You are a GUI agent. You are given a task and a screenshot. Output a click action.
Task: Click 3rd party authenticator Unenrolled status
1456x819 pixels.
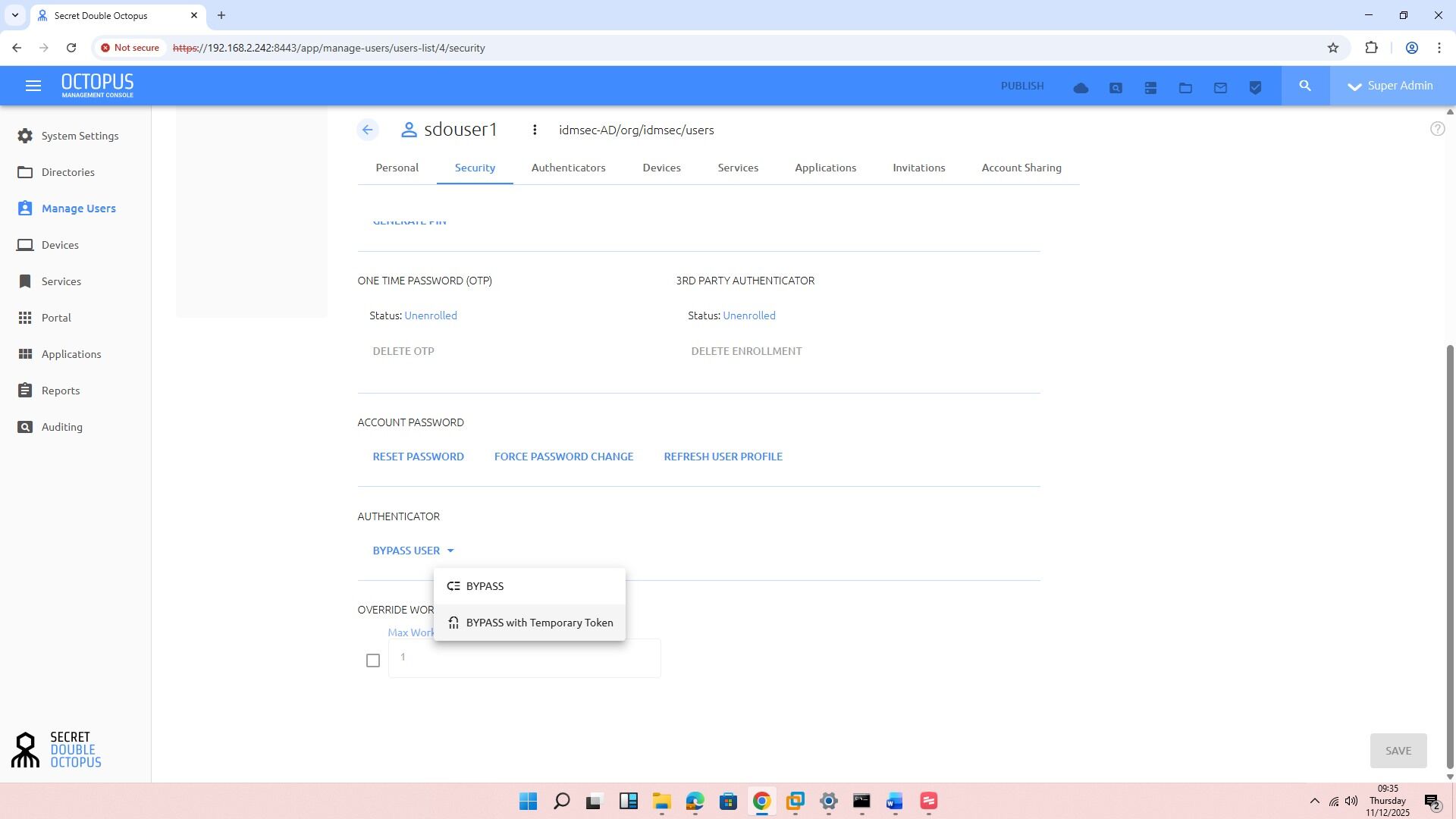coord(749,315)
